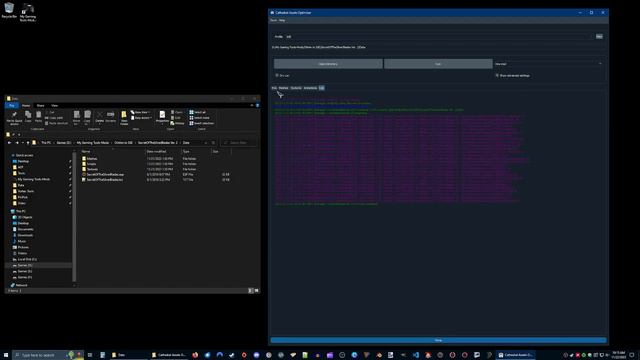Click Invert selection in Explorer ribbon

coord(201,123)
